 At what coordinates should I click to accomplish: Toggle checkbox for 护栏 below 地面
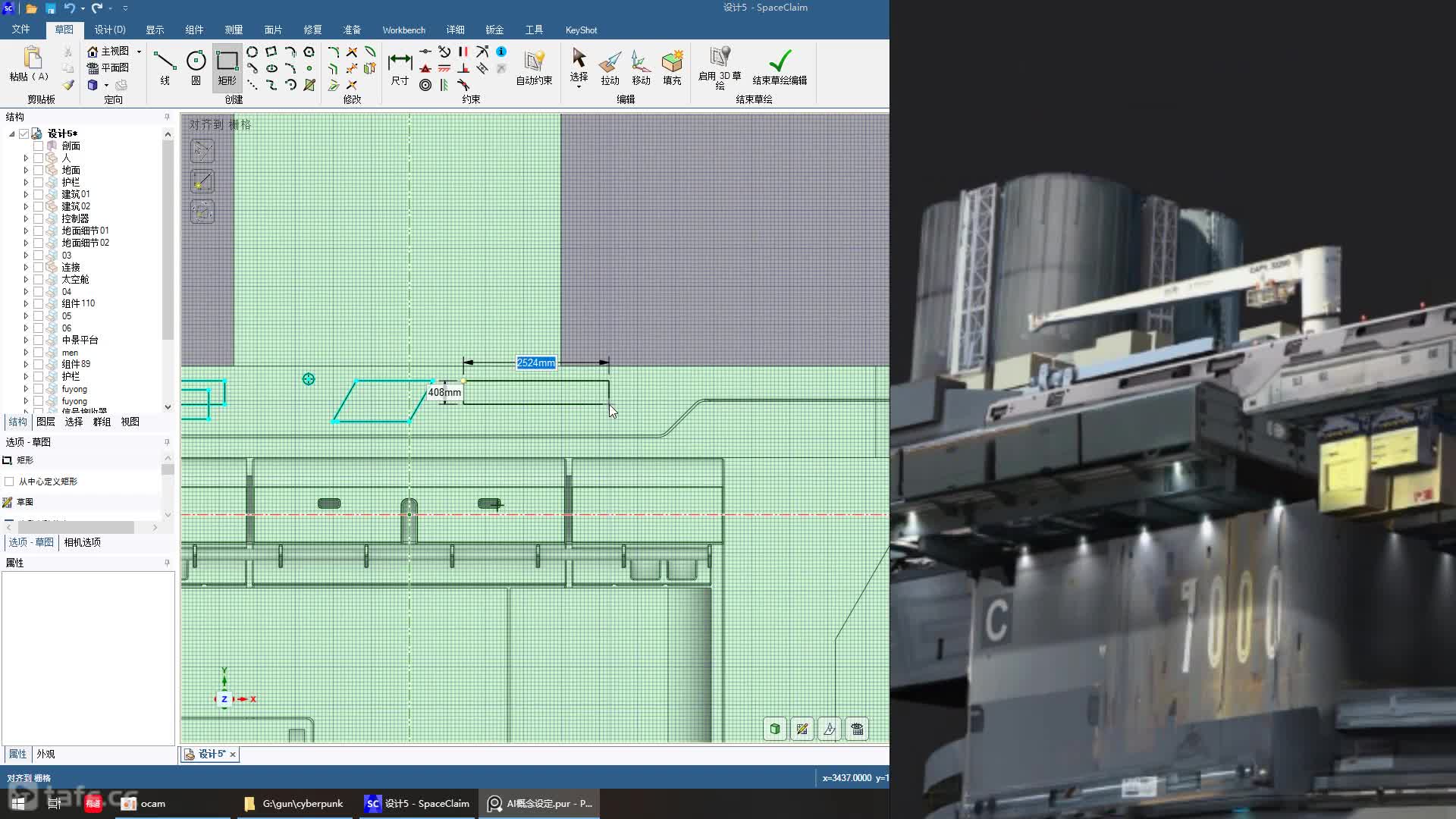coord(38,182)
